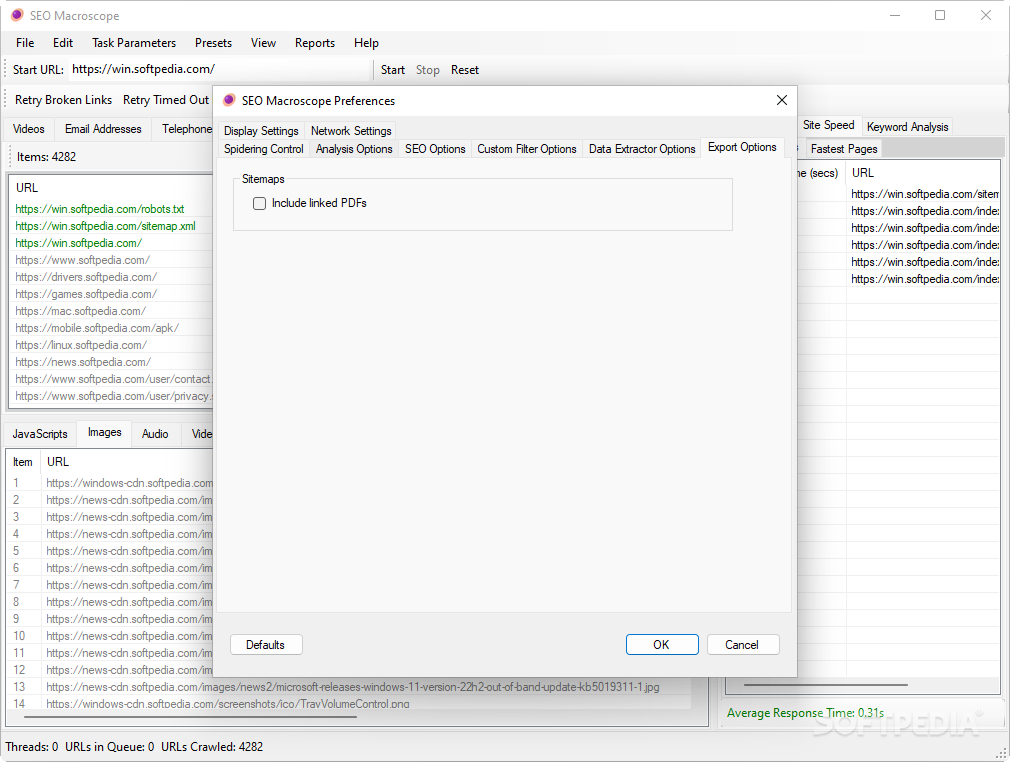
Task: Click the SEO Macroscope title bar app icon
Action: click(17, 15)
